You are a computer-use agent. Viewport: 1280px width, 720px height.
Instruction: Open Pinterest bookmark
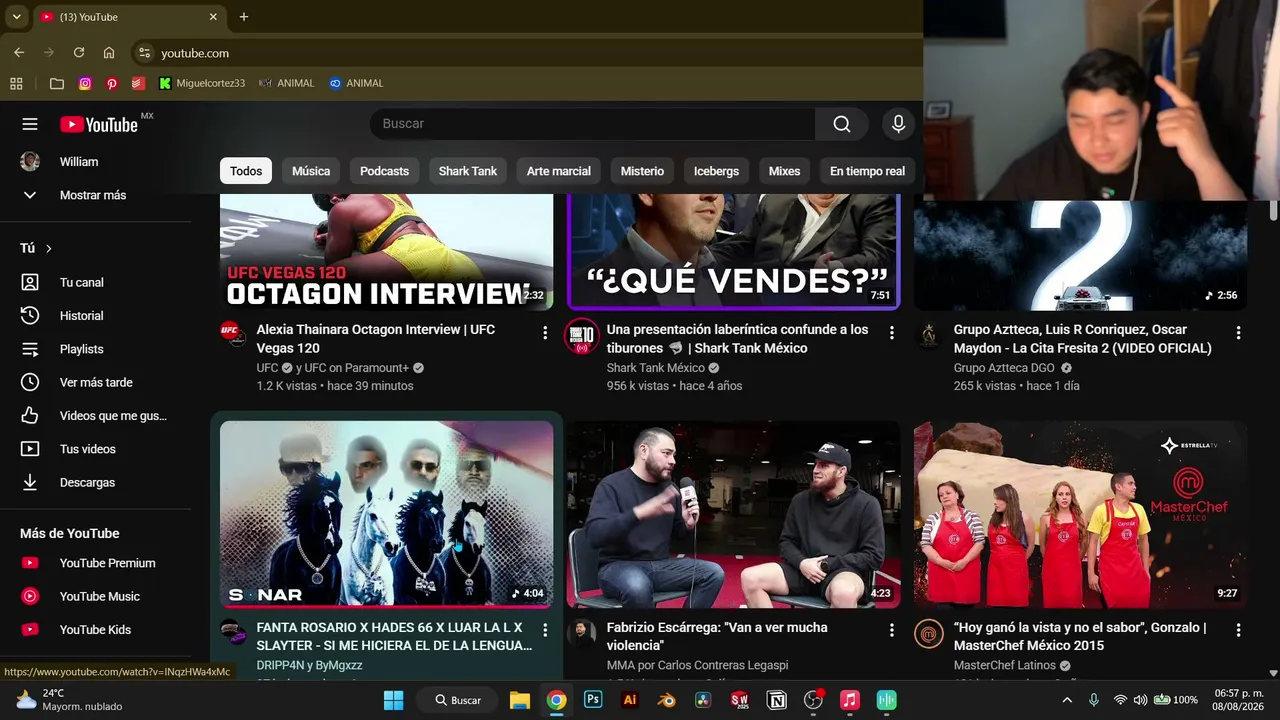(x=112, y=83)
